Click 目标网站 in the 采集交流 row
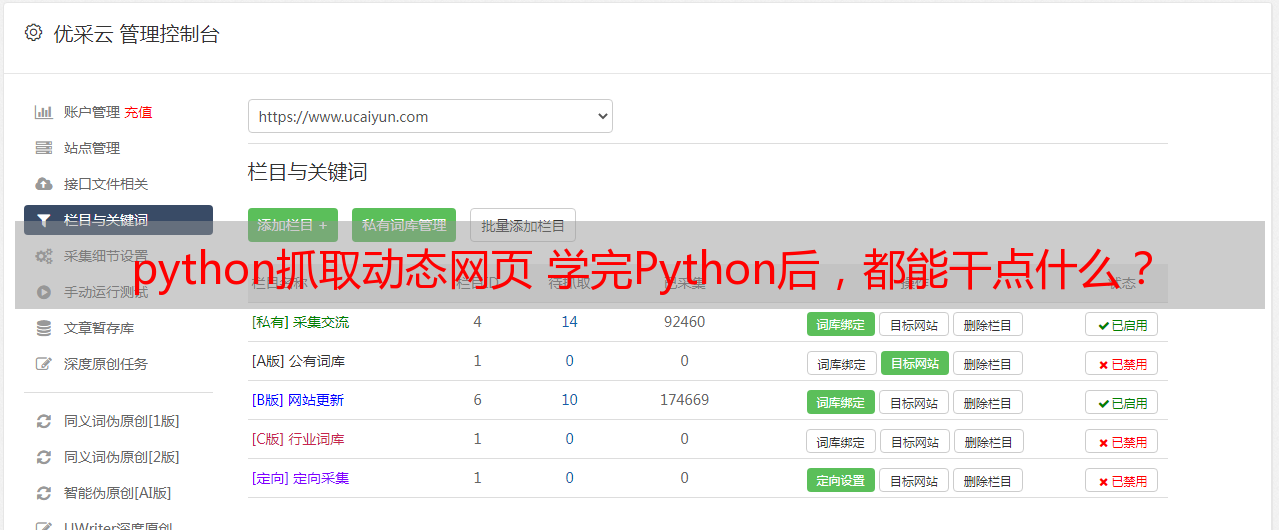 [x=914, y=324]
